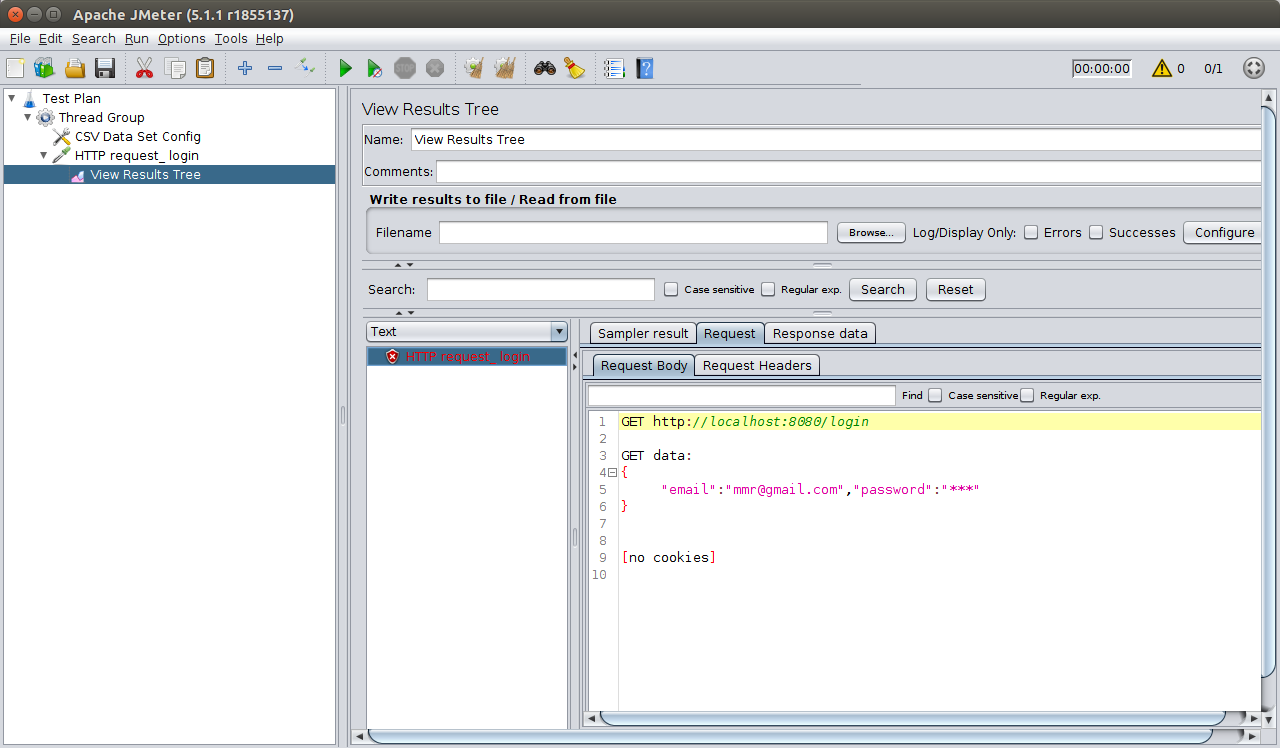
Task: Toggle Case sensitive checkbox beside Search field
Action: pos(672,289)
